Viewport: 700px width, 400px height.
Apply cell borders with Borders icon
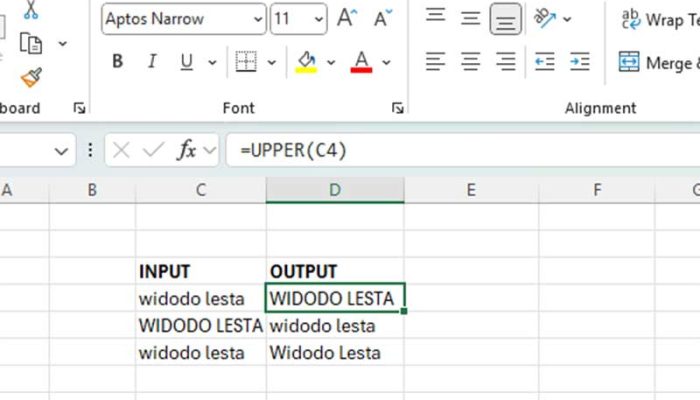point(246,62)
